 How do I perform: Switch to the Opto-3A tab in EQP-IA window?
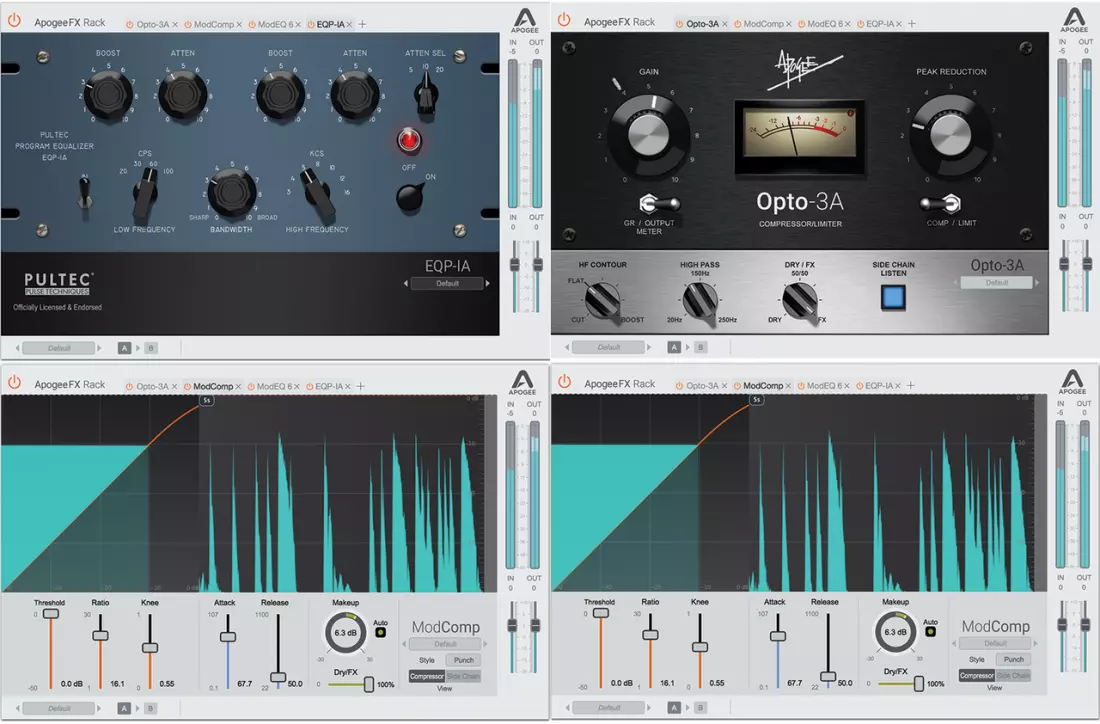coord(152,25)
